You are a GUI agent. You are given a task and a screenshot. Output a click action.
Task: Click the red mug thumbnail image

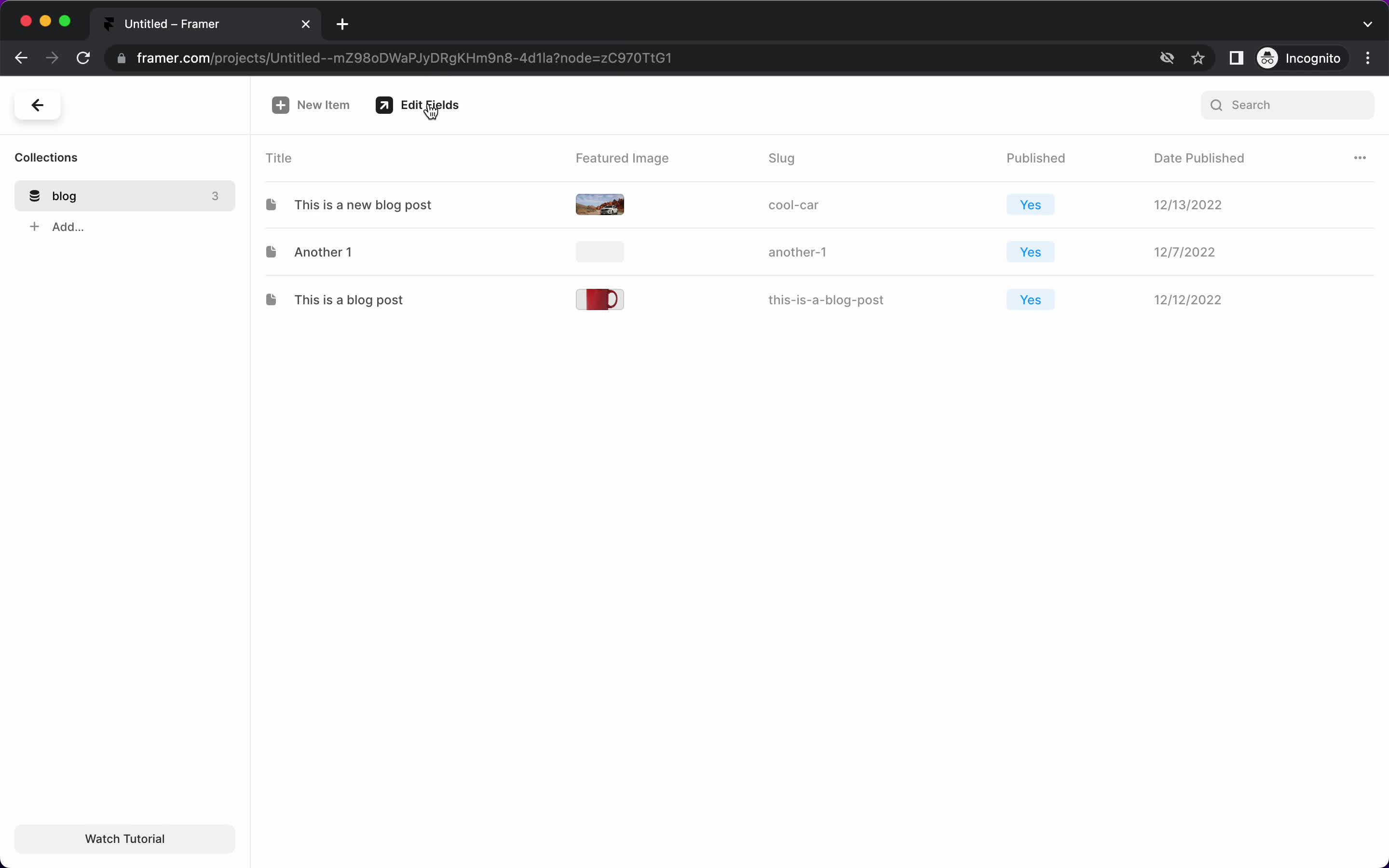(x=600, y=299)
